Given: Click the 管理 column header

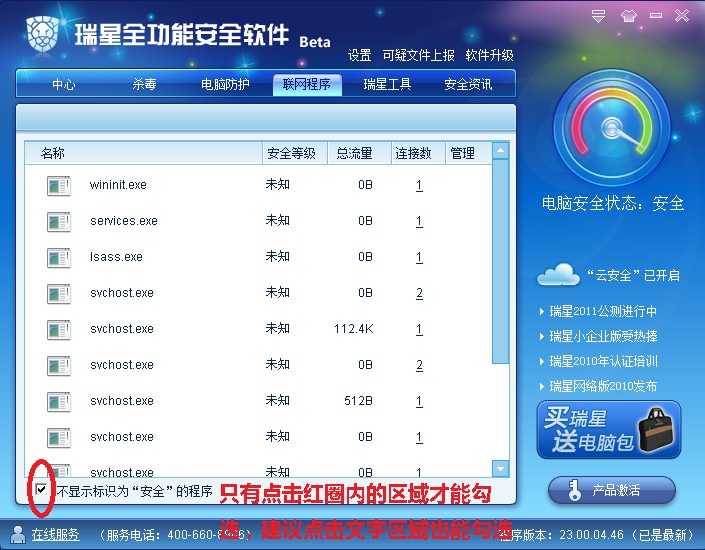Looking at the screenshot, I should coord(468,153).
